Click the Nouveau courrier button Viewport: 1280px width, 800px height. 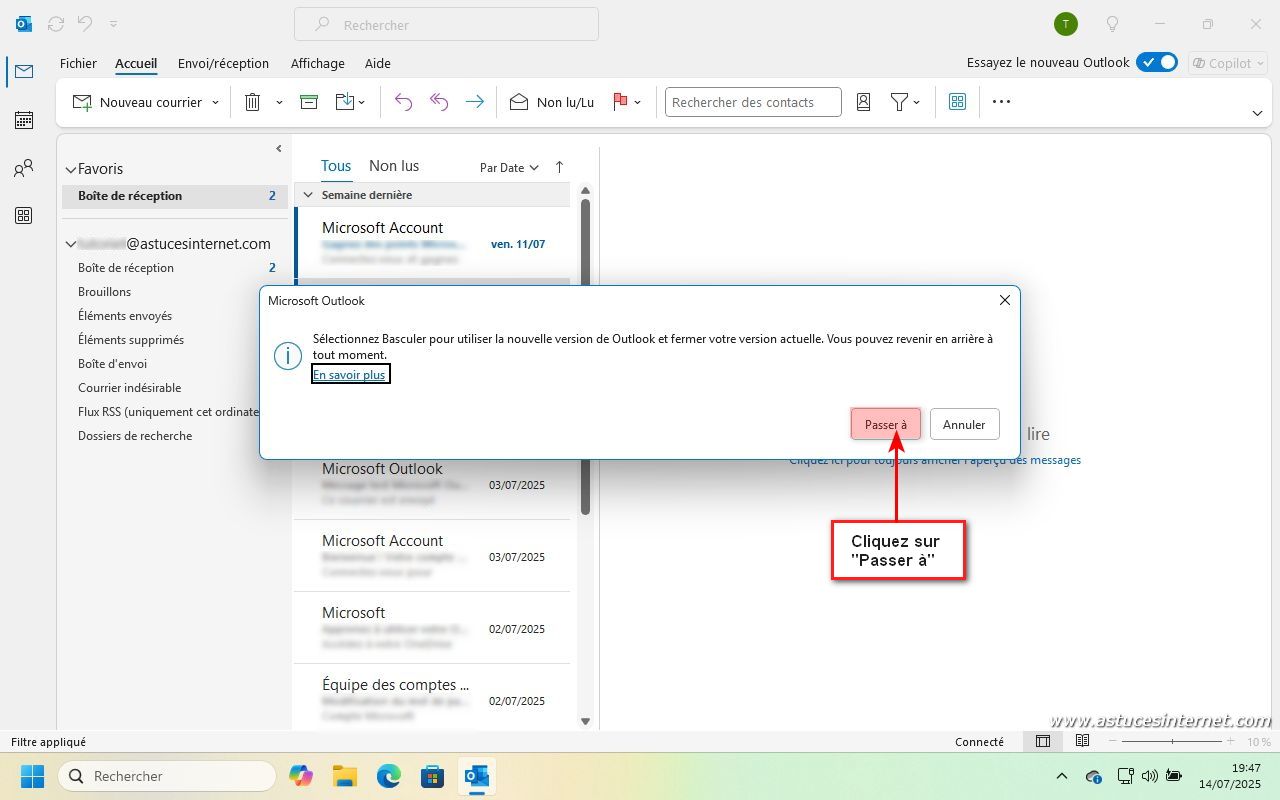click(137, 102)
